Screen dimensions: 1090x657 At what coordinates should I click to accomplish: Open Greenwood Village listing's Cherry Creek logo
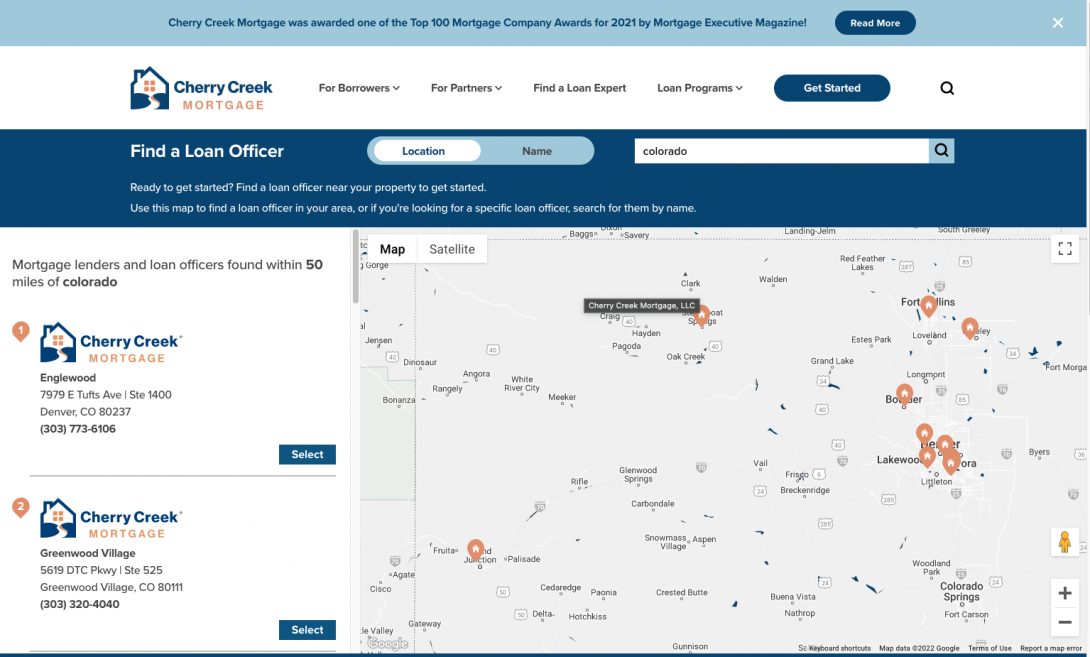tap(111, 519)
